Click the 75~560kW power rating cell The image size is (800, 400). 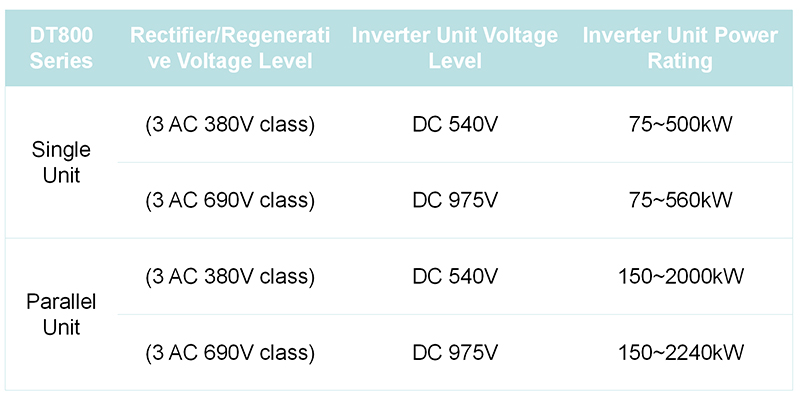click(680, 200)
